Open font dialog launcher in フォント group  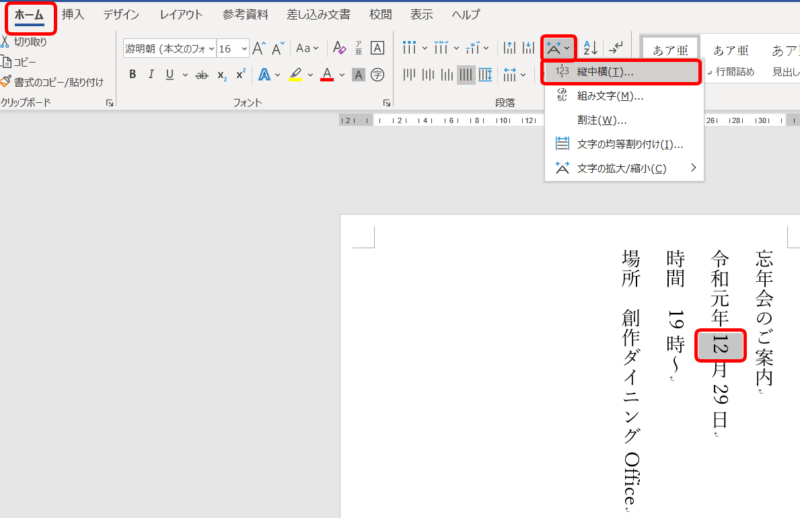(x=387, y=103)
